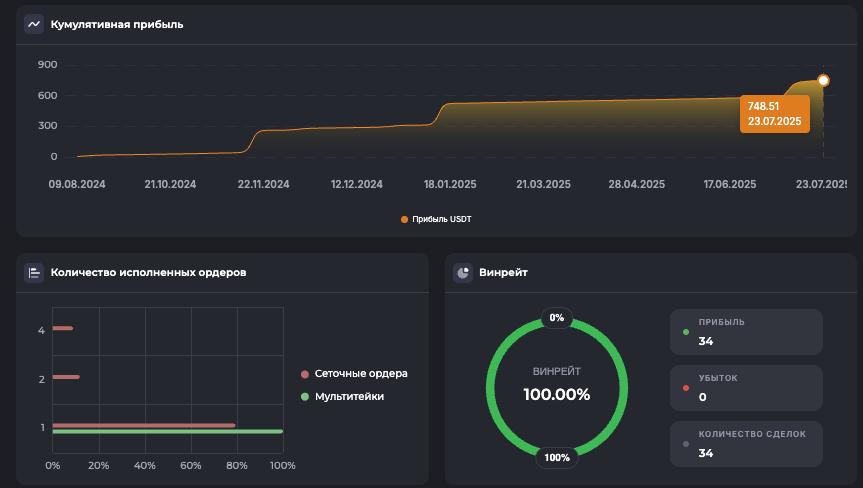This screenshot has height=488, width=863.
Task: Click the pie chart icon beside Винрейт
Action: point(463,272)
